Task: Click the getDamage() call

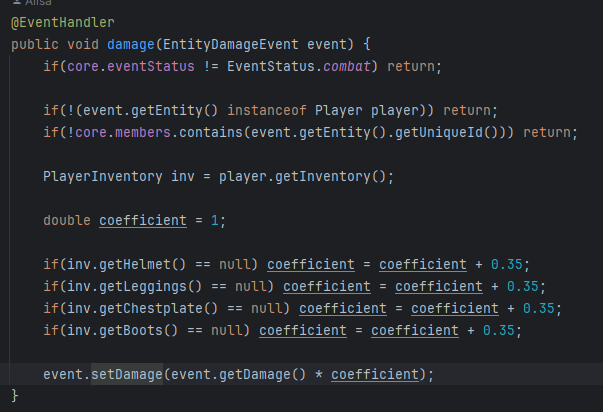Action: coord(263,374)
